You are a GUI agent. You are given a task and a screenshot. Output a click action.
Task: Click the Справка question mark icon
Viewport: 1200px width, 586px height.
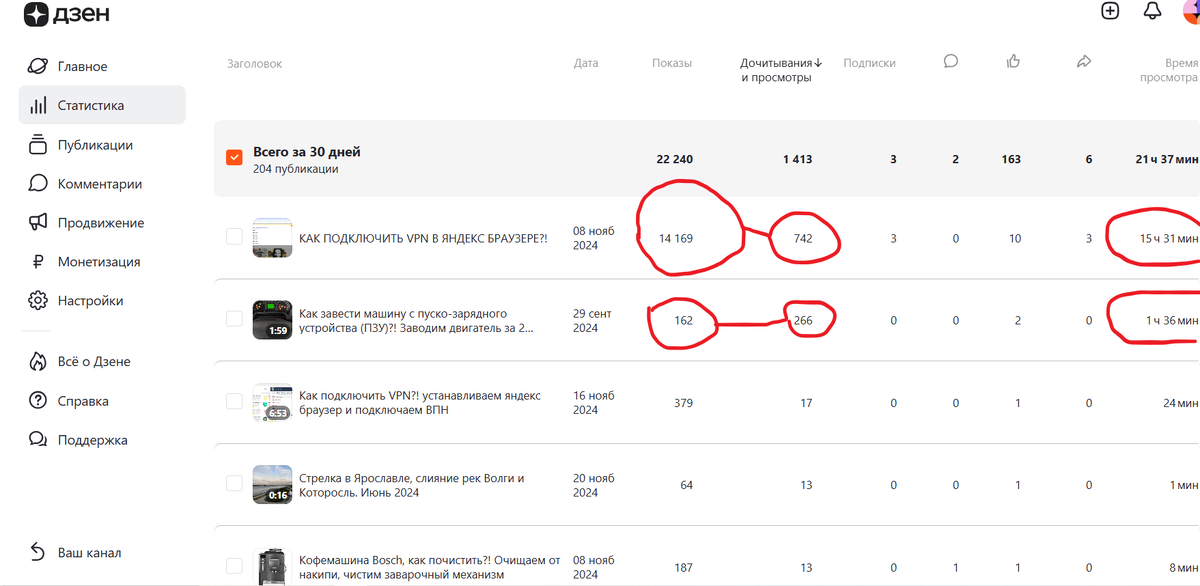[x=38, y=401]
